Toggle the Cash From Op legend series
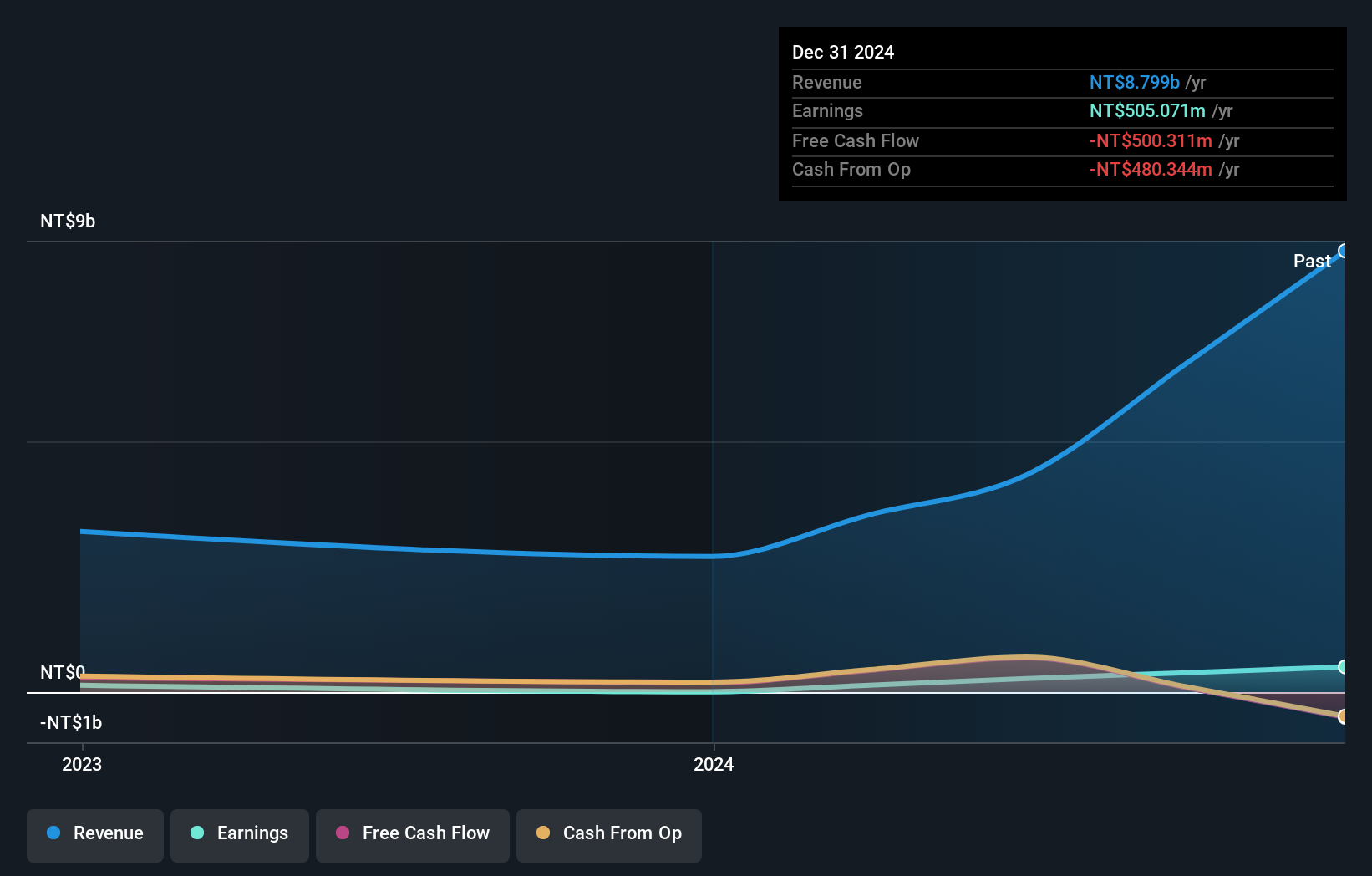 click(x=609, y=835)
